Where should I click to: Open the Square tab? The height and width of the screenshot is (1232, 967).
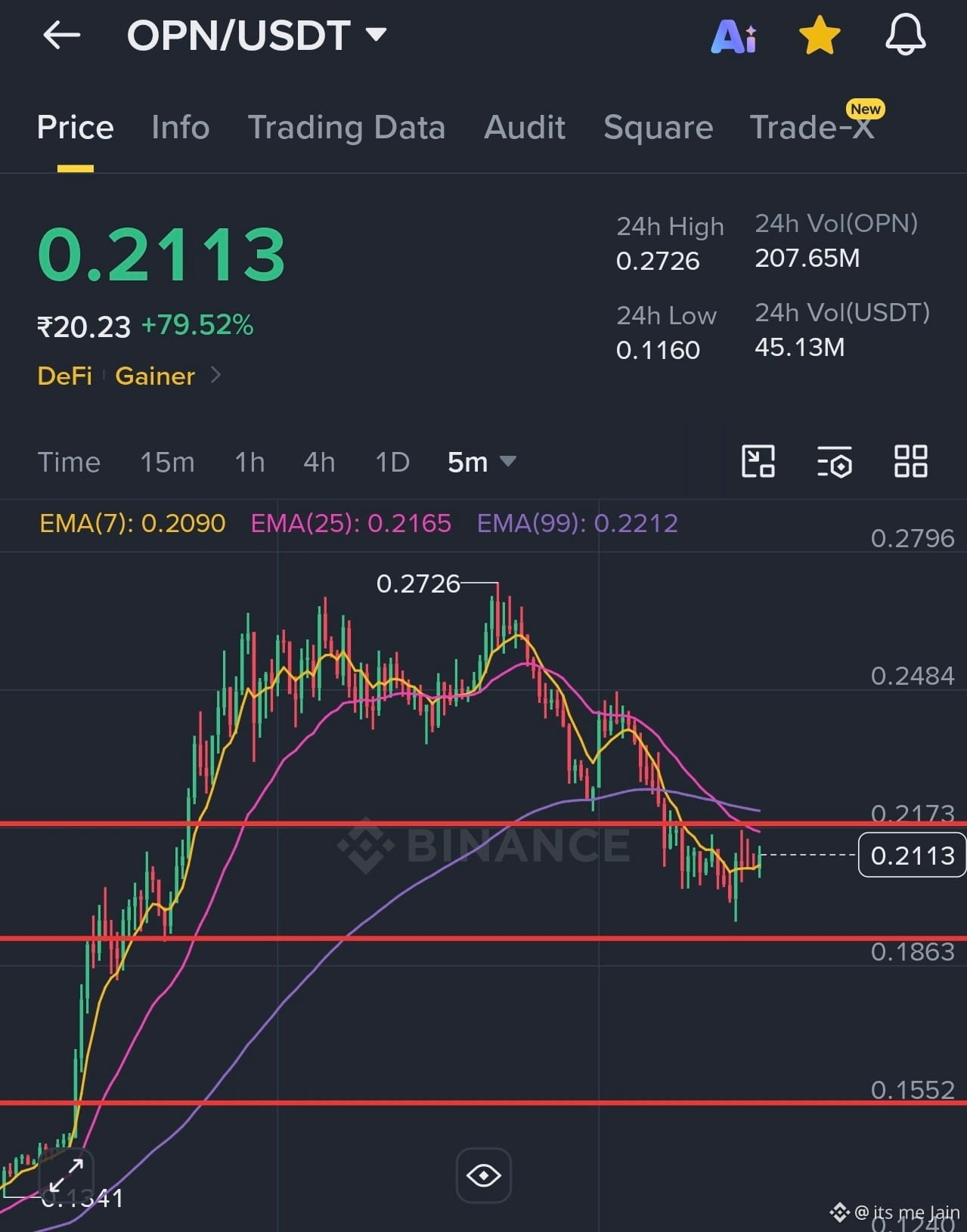658,128
